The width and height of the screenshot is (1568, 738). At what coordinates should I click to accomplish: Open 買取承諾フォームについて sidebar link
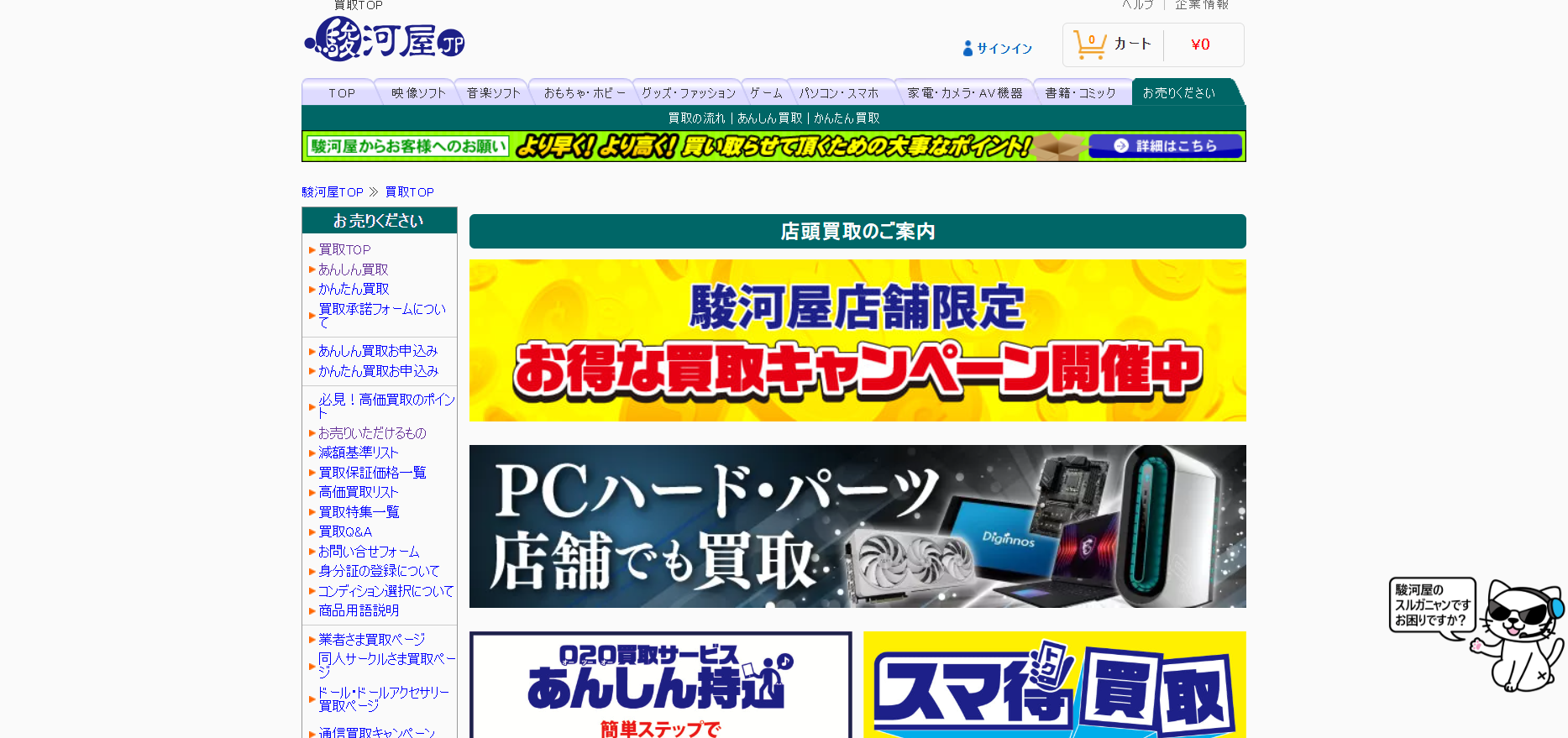[x=382, y=316]
